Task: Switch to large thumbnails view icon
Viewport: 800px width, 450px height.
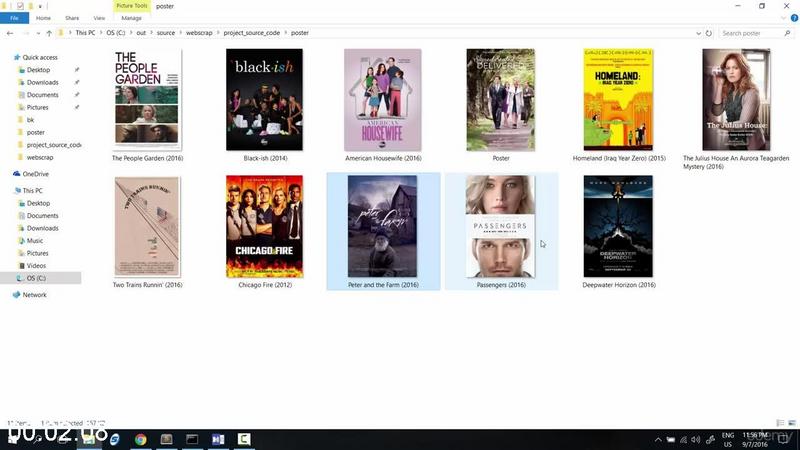Action: pyautogui.click(x=792, y=423)
